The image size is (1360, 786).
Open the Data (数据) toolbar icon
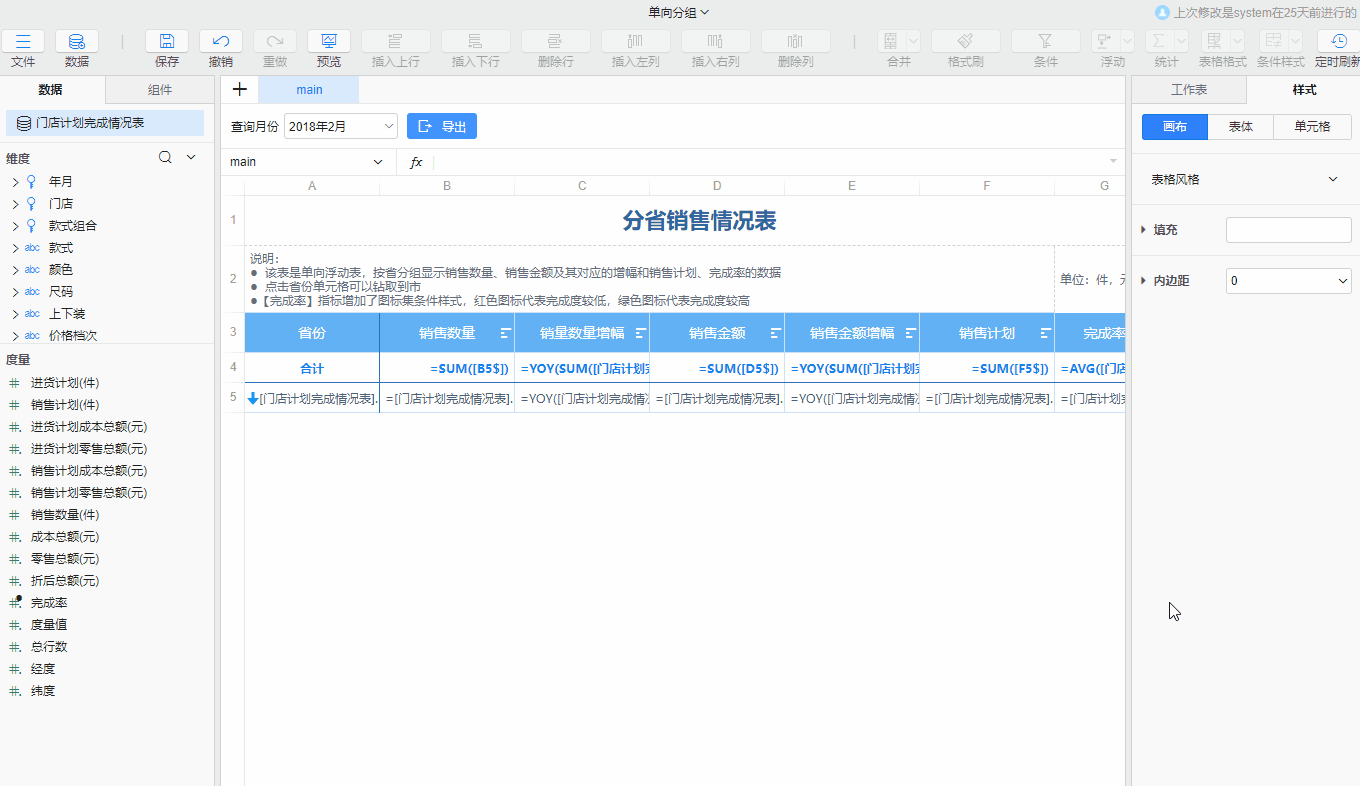click(77, 41)
